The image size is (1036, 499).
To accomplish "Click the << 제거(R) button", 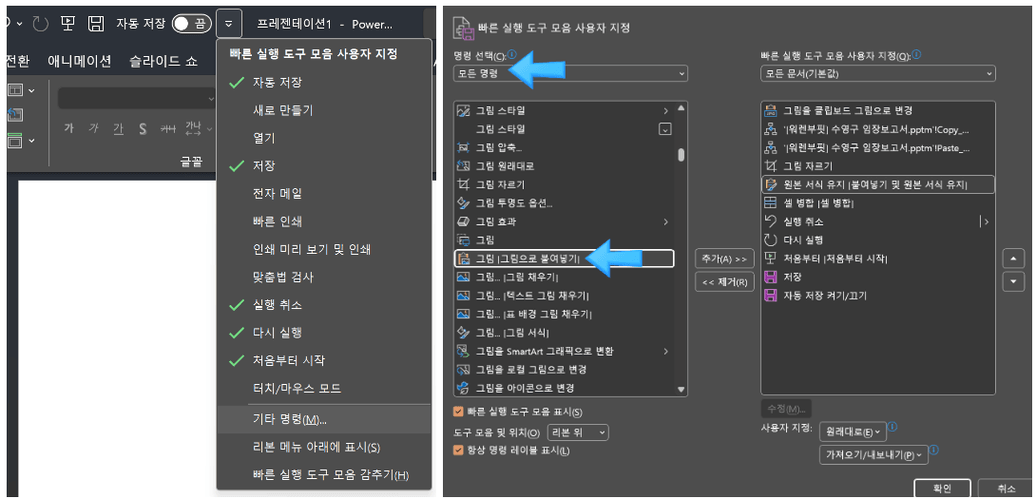I will click(x=724, y=283).
